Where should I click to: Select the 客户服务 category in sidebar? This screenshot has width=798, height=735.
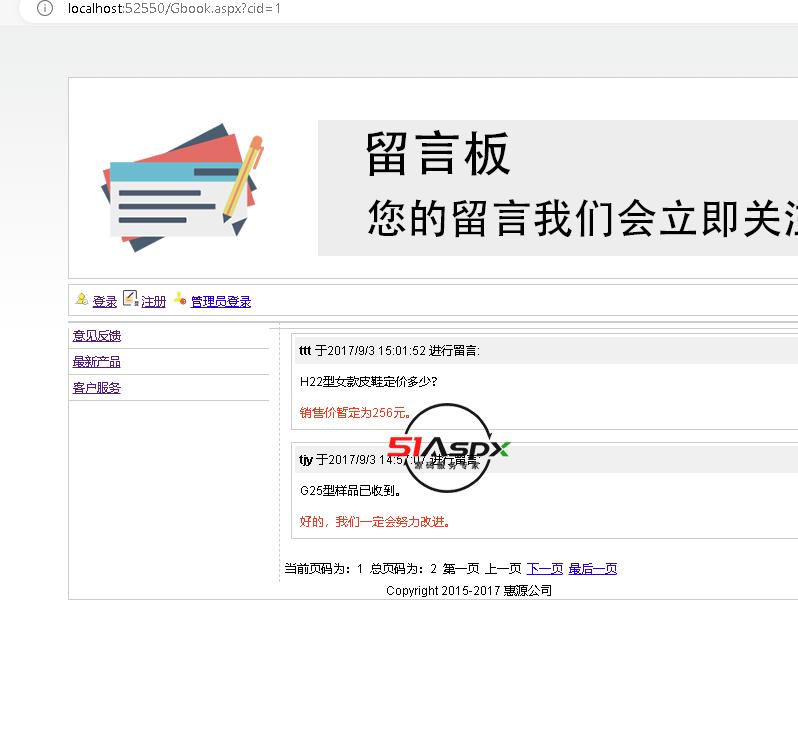(x=97, y=388)
